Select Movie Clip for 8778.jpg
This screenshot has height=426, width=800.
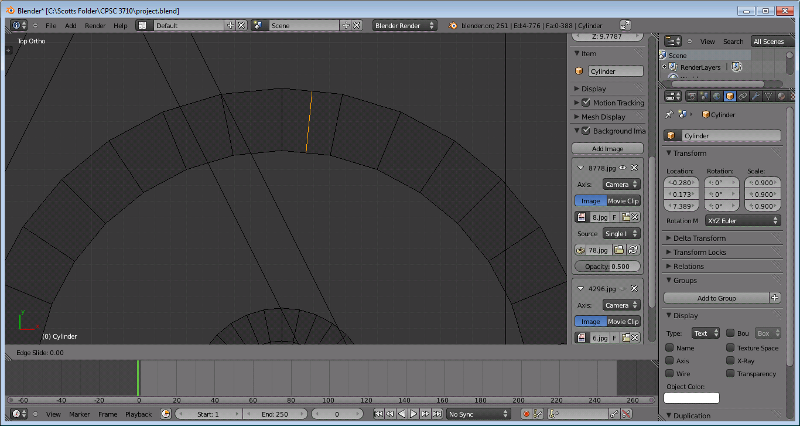click(x=623, y=201)
